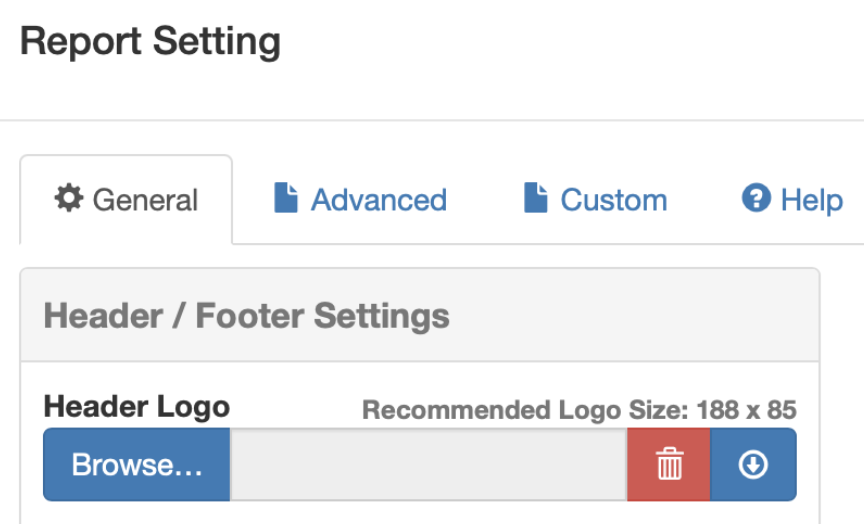
Task: Click the Report Setting page title
Action: tap(150, 42)
